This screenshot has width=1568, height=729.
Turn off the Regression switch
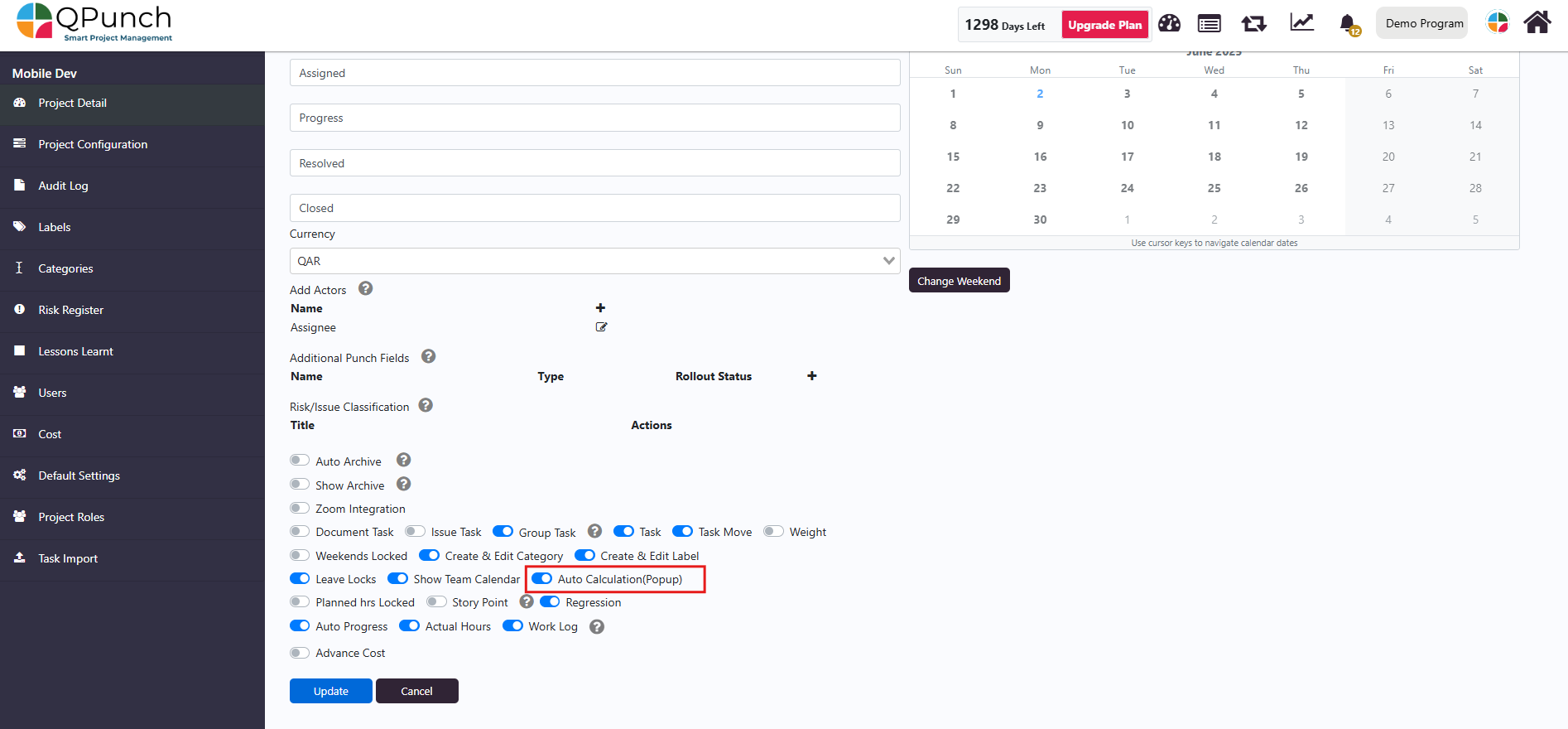pyautogui.click(x=550, y=601)
